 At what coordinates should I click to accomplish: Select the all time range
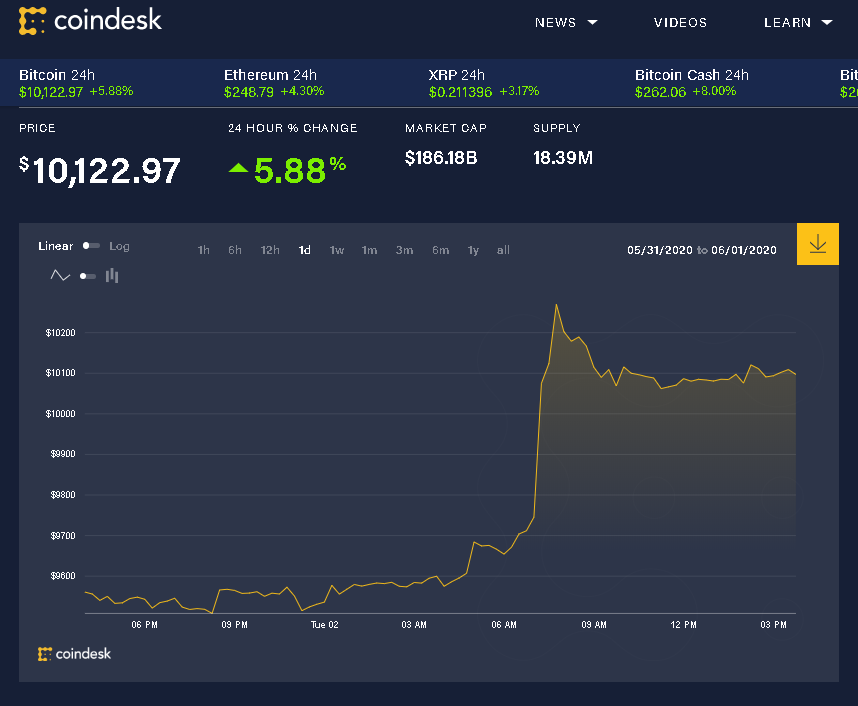pyautogui.click(x=503, y=250)
